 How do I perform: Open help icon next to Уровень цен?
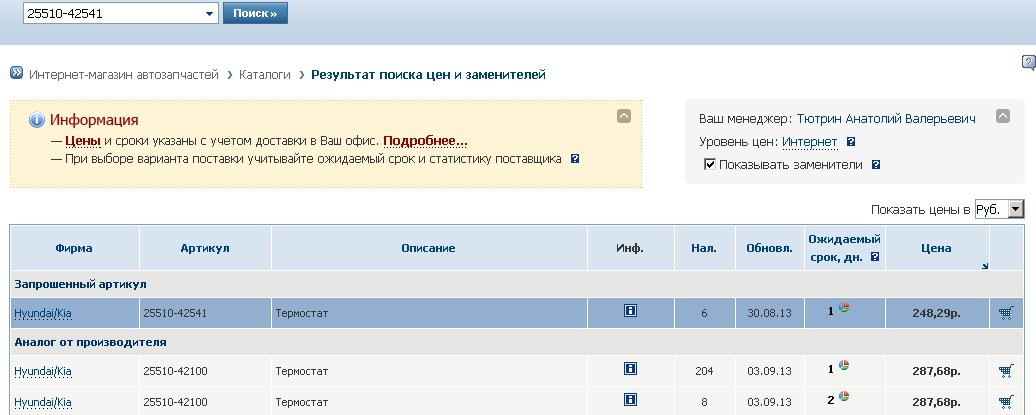click(x=851, y=141)
